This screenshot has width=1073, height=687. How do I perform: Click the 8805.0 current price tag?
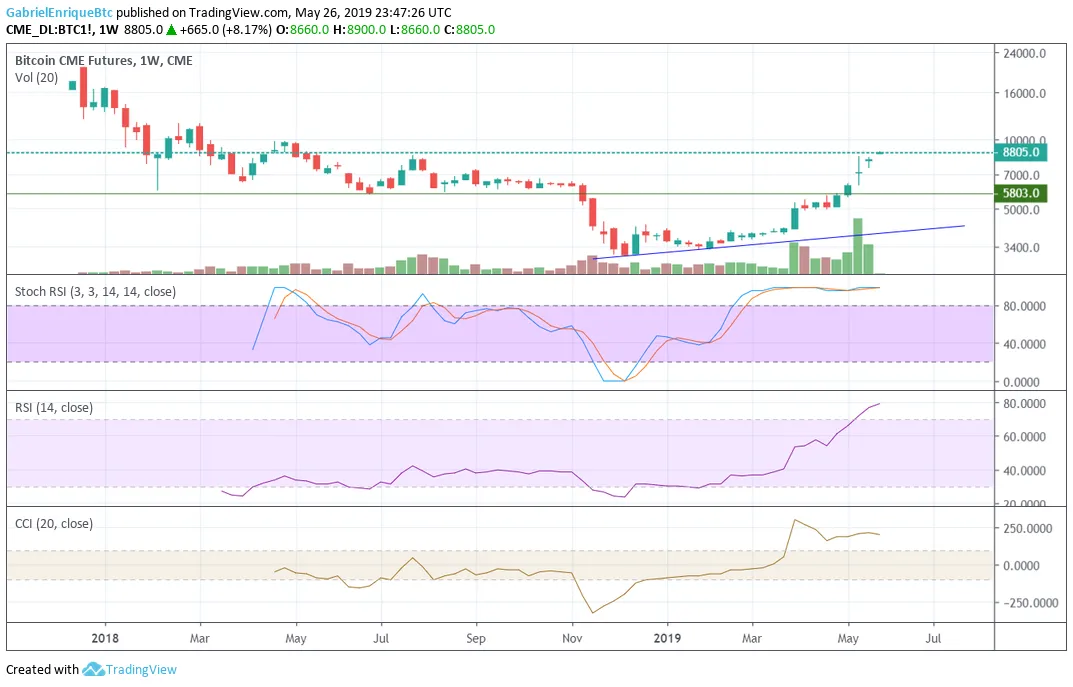[1020, 153]
